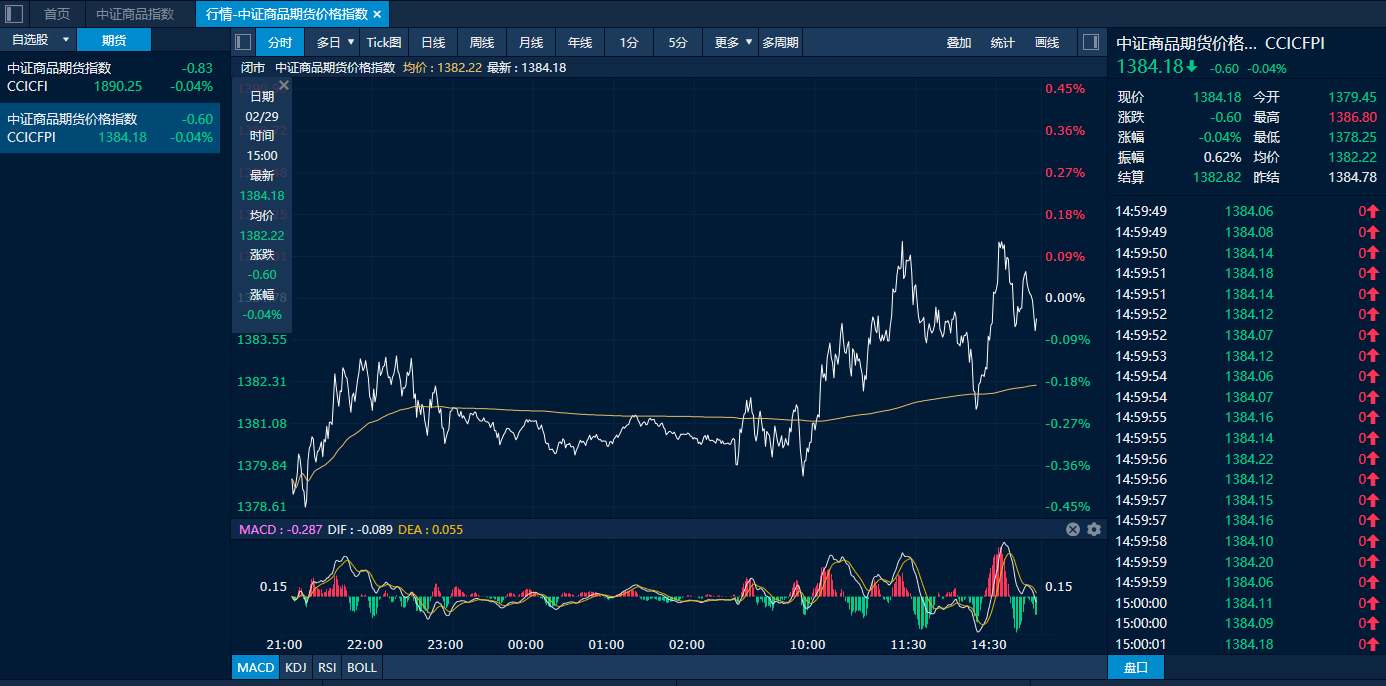This screenshot has width=1386, height=686.
Task: Collapse the watchlist with the chart toolbar's left panel icon
Action: click(243, 42)
